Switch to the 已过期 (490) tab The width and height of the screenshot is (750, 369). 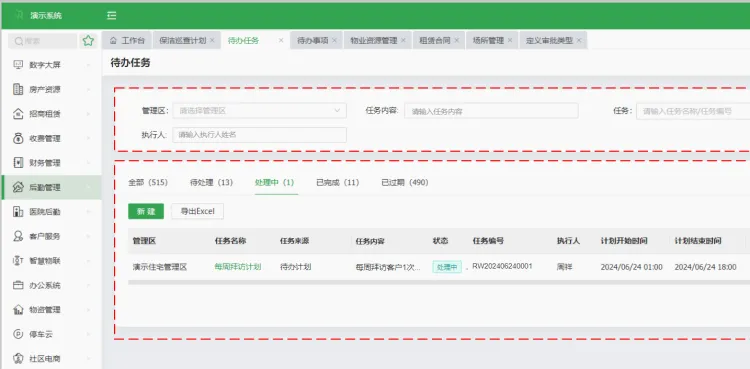coord(405,182)
